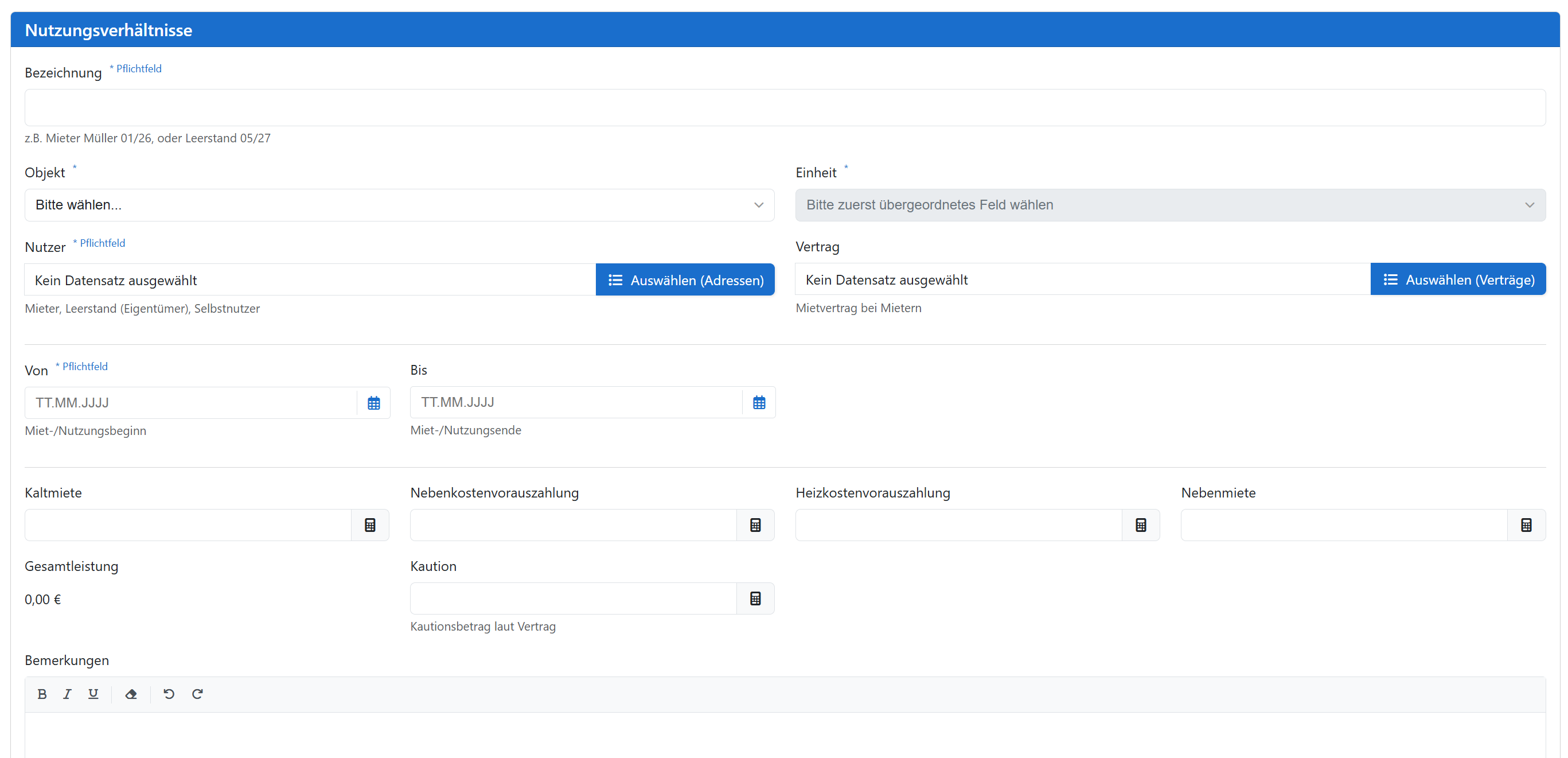Expand the Objekt dropdown
1568x758 pixels.
(x=399, y=205)
